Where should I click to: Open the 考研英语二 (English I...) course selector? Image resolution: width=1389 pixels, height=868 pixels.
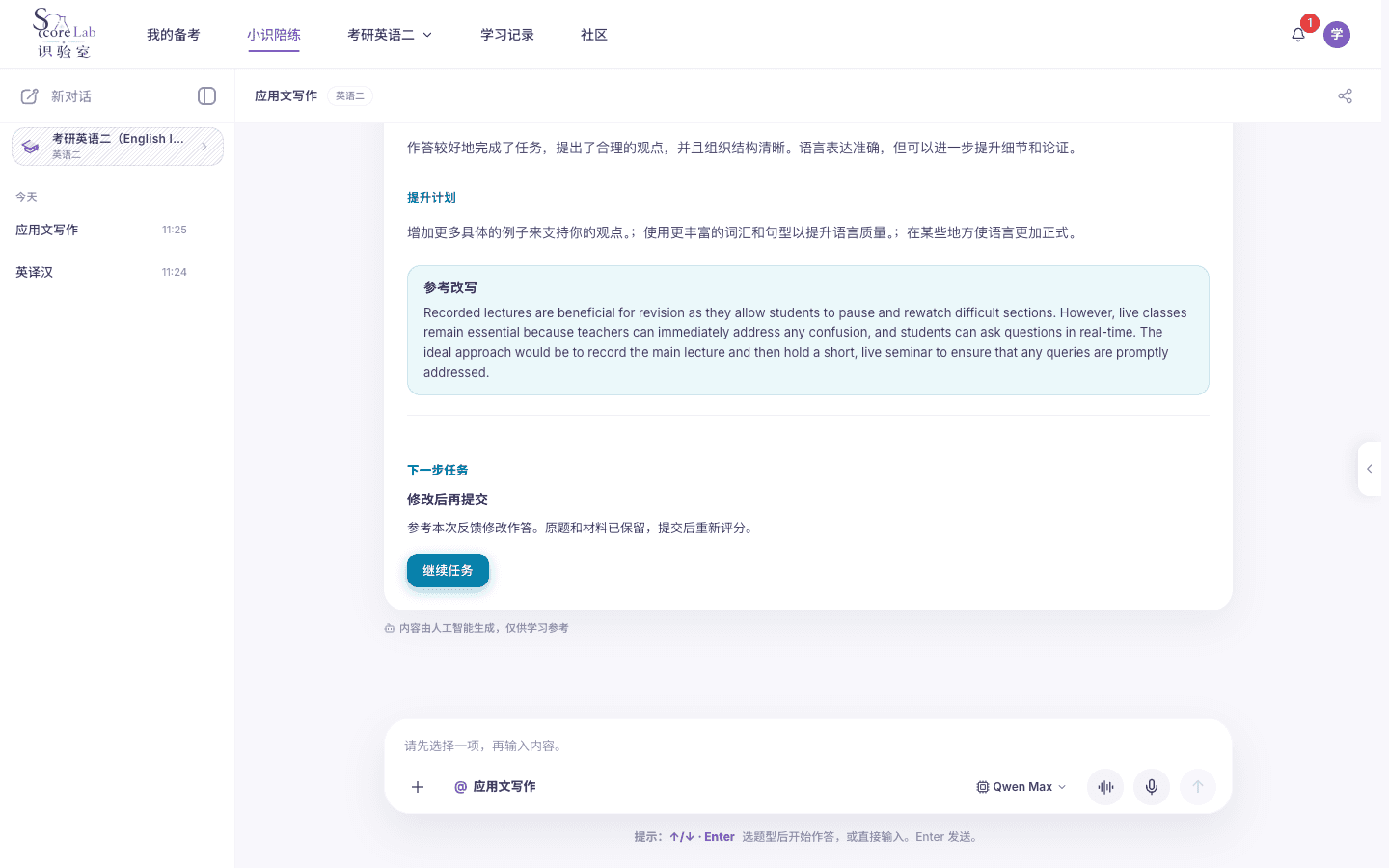pos(118,147)
